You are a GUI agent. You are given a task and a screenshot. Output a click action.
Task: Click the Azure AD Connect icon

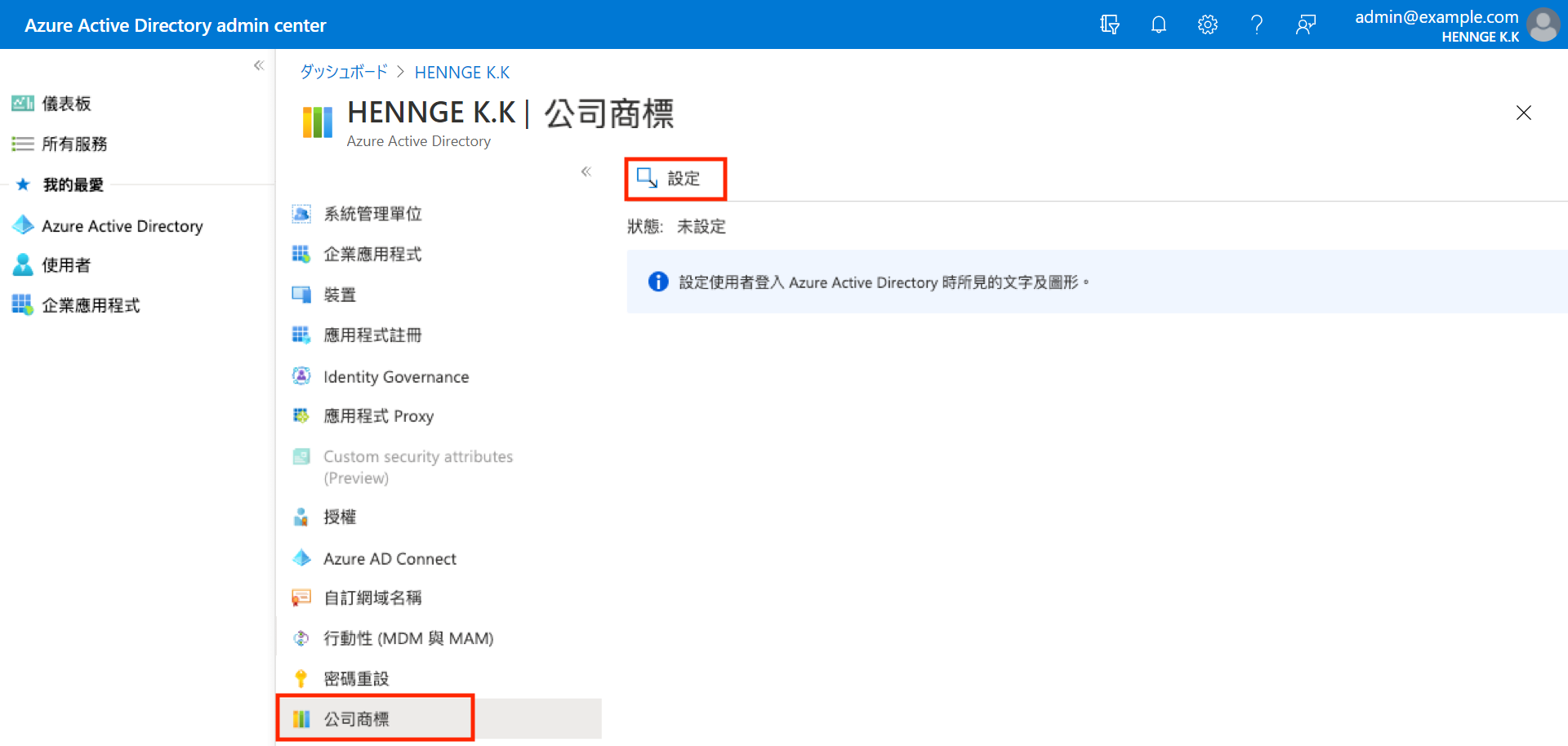[x=301, y=558]
